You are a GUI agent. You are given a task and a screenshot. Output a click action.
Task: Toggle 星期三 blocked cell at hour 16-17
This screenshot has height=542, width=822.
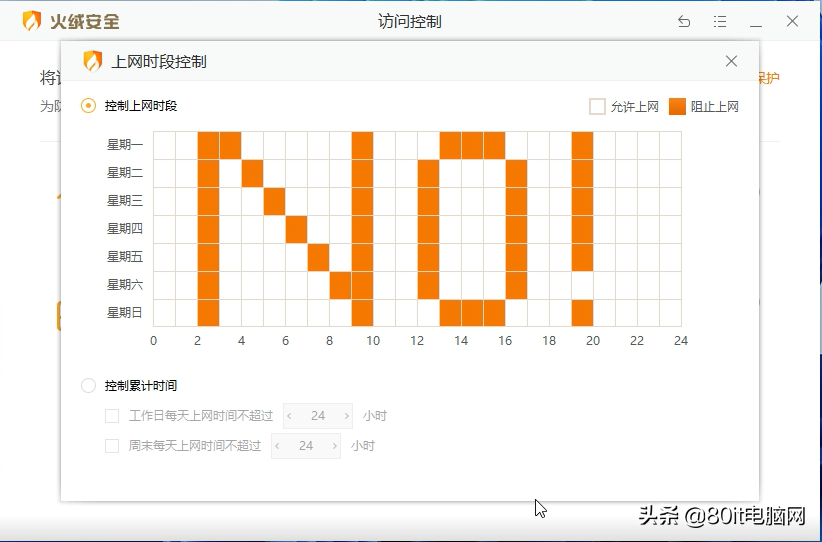click(516, 201)
